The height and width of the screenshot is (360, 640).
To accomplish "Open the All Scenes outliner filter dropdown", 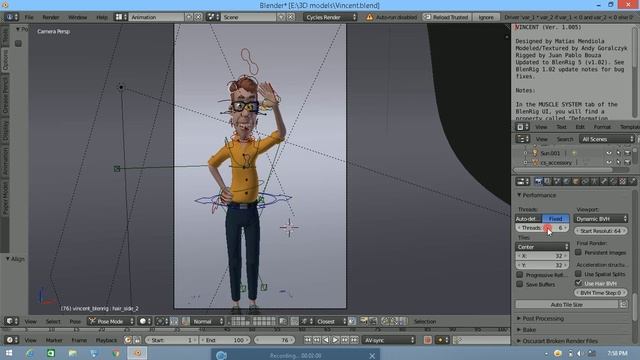I will tap(607, 139).
